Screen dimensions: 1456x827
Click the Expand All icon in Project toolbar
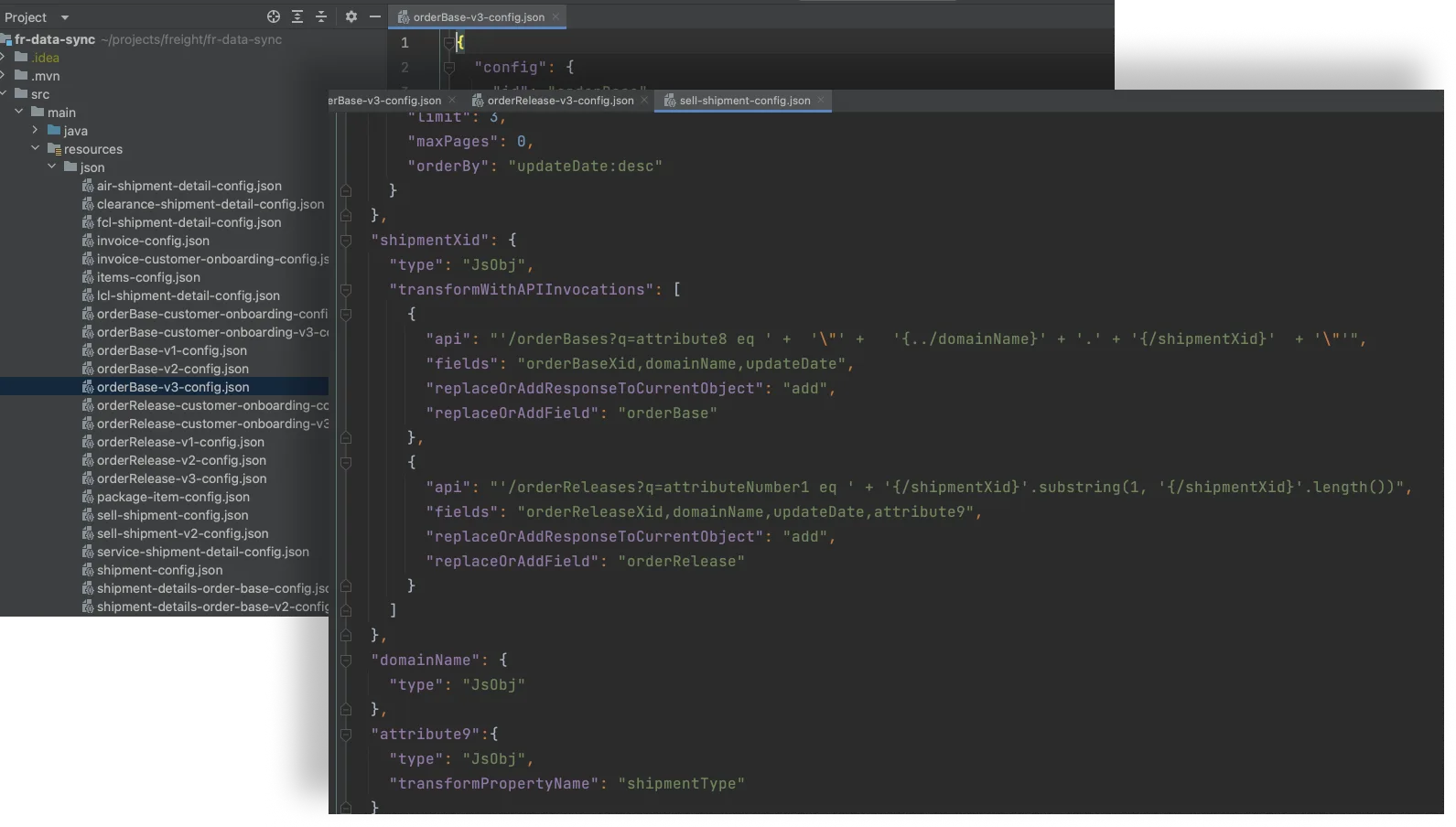tap(297, 16)
